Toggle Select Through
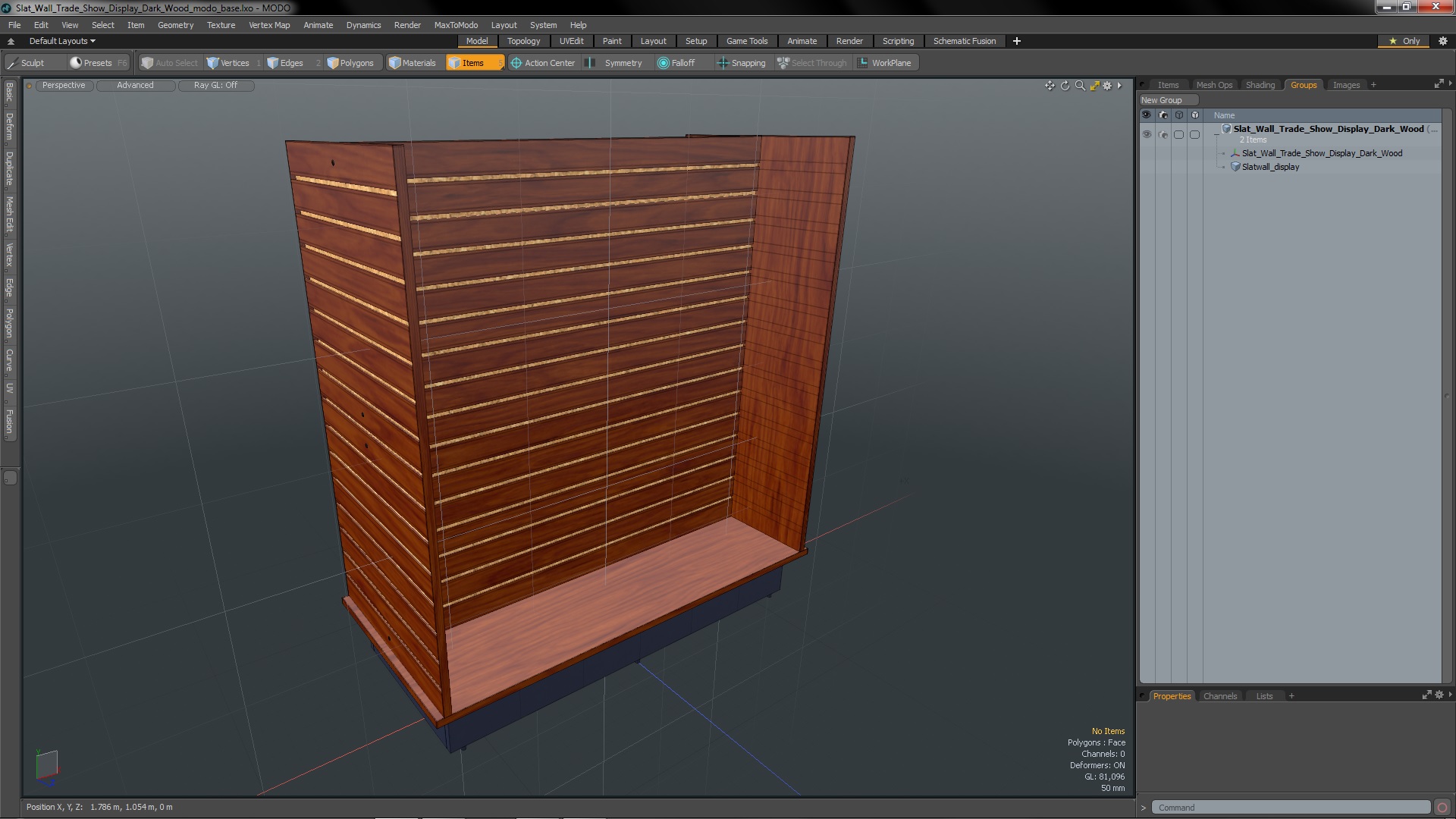This screenshot has width=1456, height=819. (x=812, y=63)
